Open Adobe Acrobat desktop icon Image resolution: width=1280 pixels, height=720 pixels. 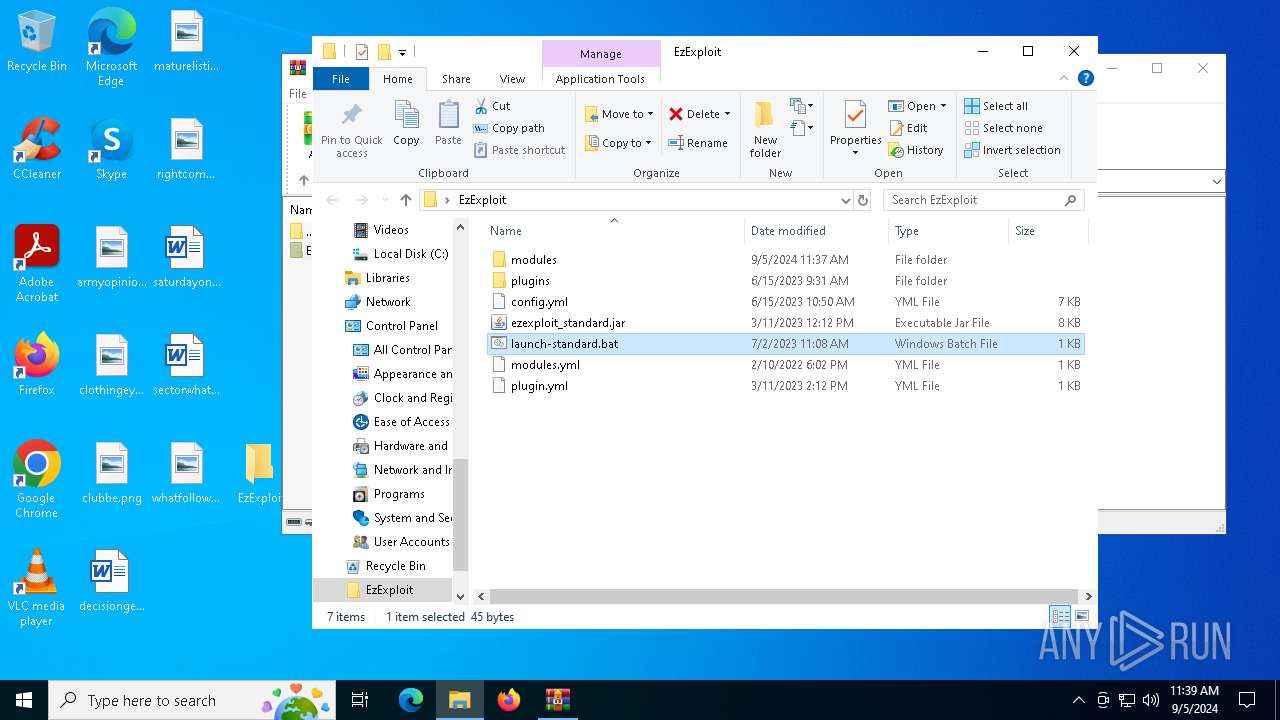click(x=37, y=264)
